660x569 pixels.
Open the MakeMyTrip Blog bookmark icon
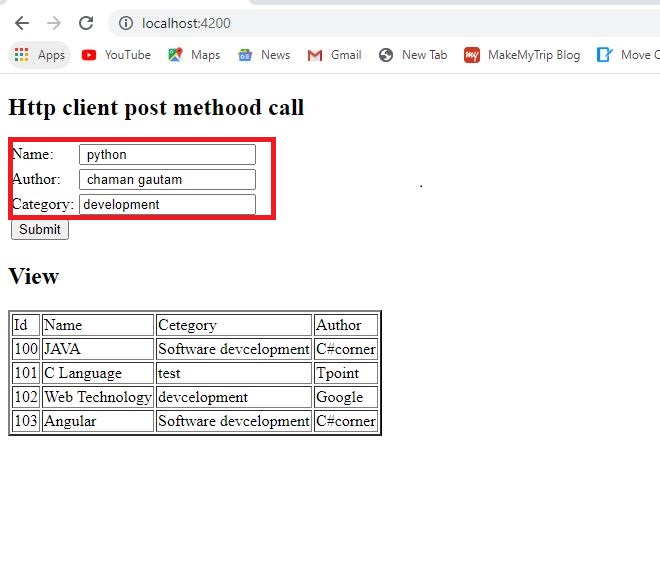(472, 55)
